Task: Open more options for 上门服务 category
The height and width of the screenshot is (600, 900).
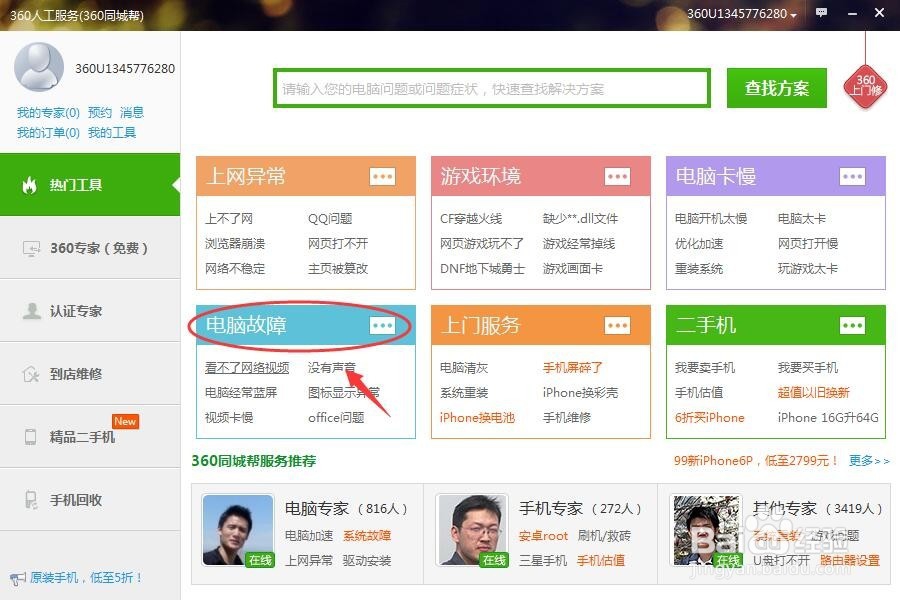Action: pos(617,326)
